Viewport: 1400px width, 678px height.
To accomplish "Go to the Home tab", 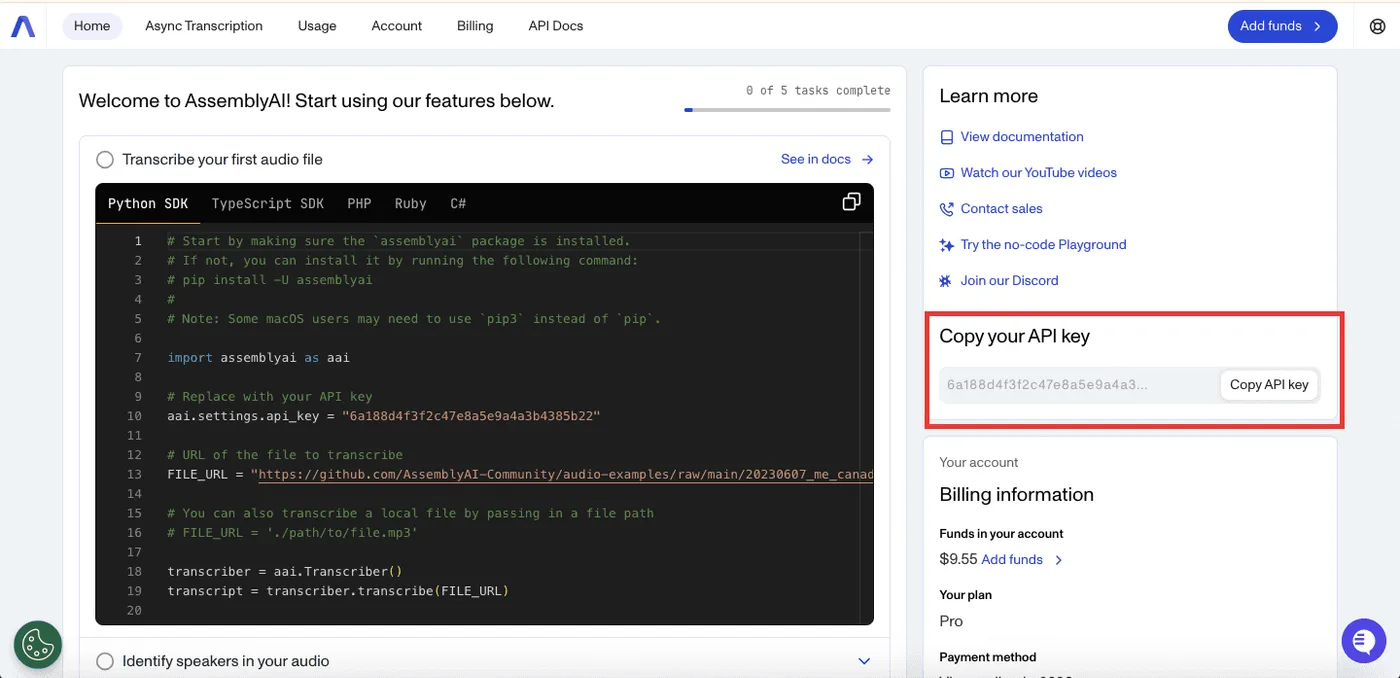I will click(x=92, y=26).
